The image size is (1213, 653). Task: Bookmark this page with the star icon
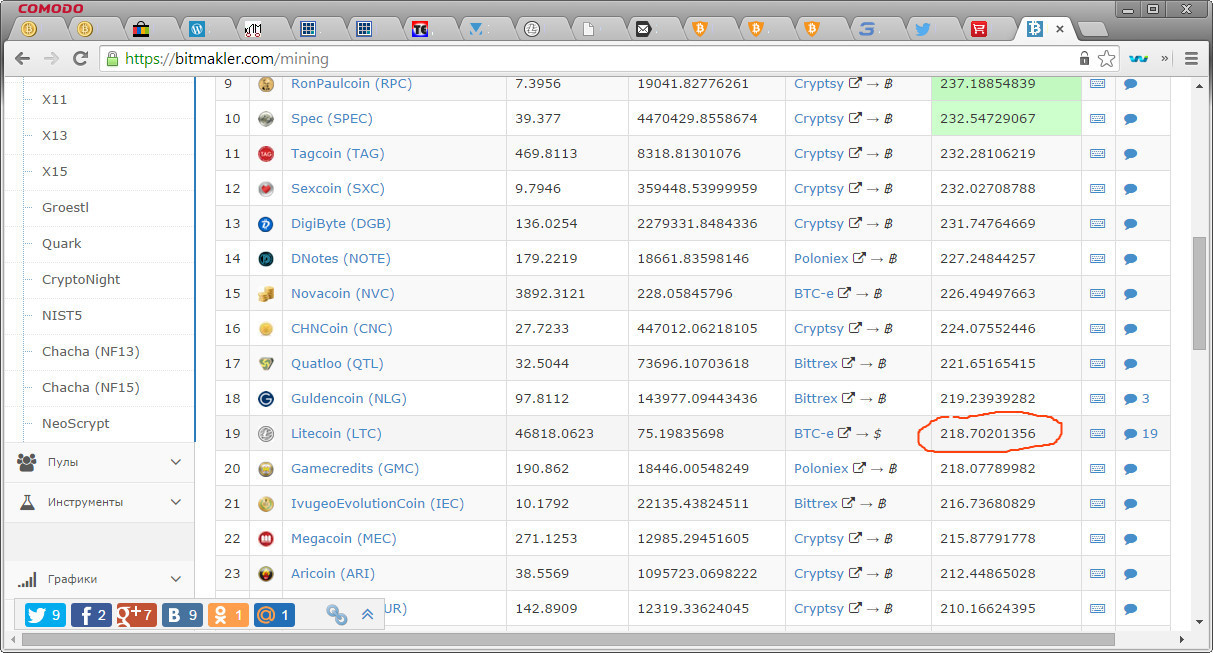[1106, 59]
